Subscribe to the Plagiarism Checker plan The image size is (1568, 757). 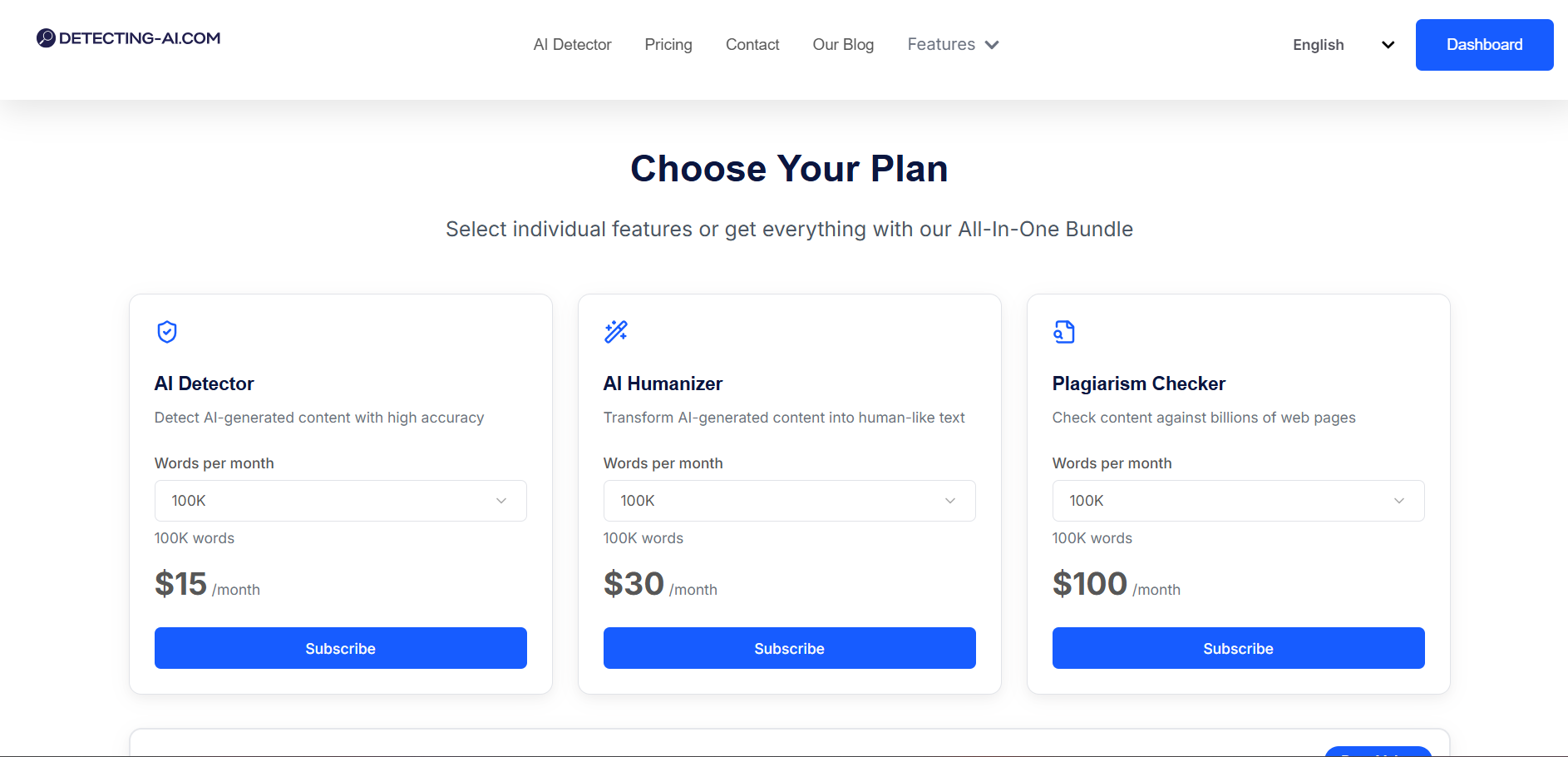pyautogui.click(x=1238, y=648)
